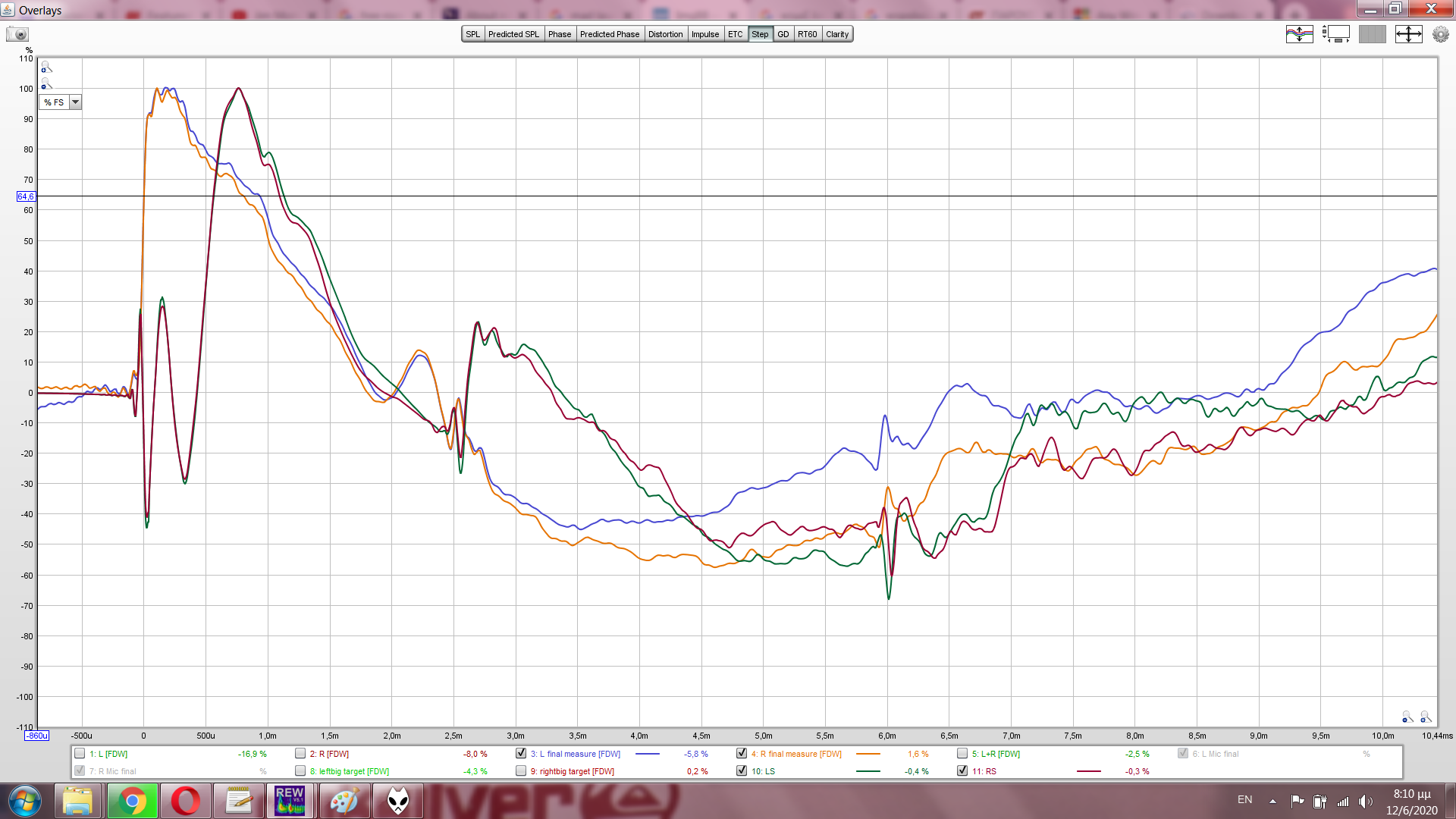The width and height of the screenshot is (1456, 819).
Task: Click the top-left vertical zoom-in magnifier
Action: tap(46, 67)
